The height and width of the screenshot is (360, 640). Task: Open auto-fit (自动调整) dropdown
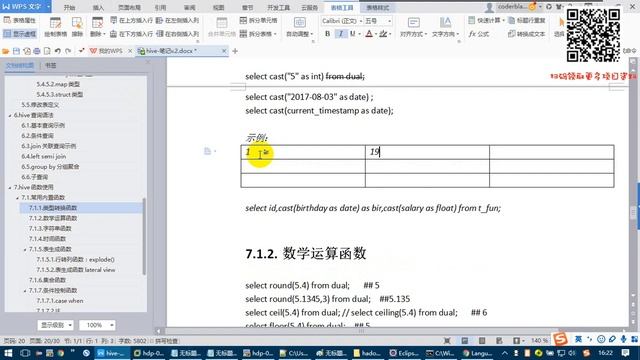coord(300,27)
